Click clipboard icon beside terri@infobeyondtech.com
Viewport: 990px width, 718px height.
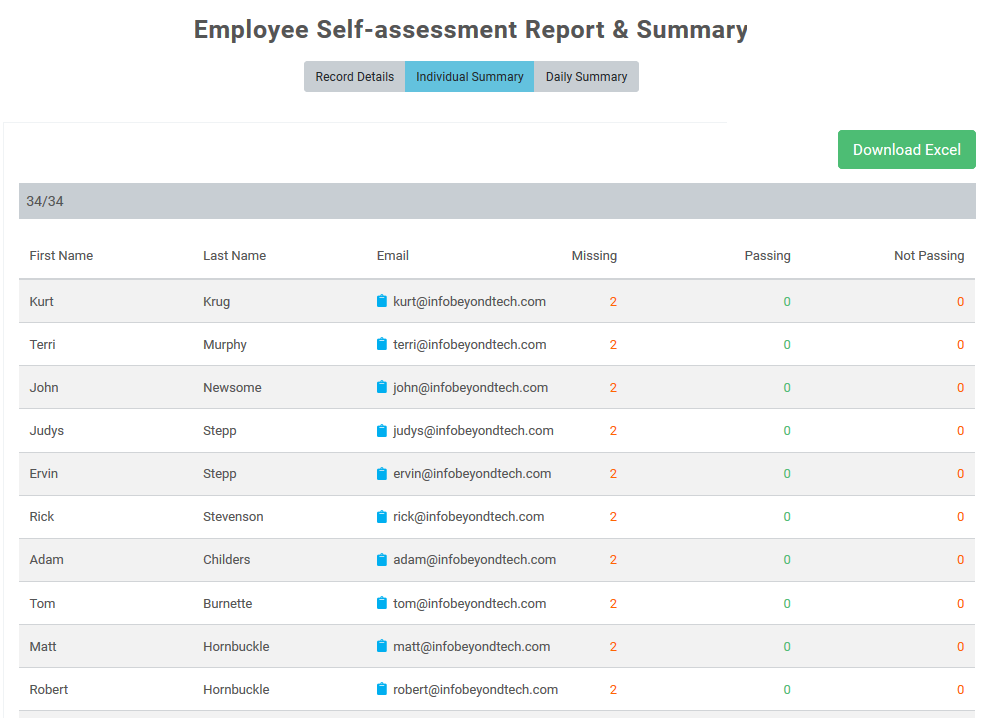coord(381,344)
